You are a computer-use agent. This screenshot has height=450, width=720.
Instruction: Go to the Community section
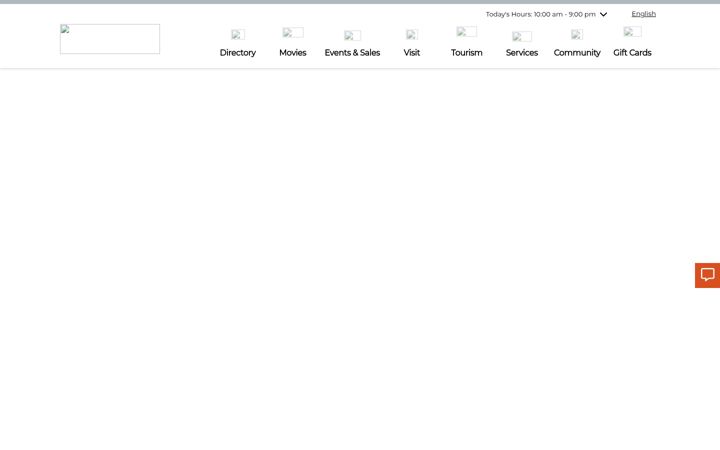pyautogui.click(x=577, y=53)
